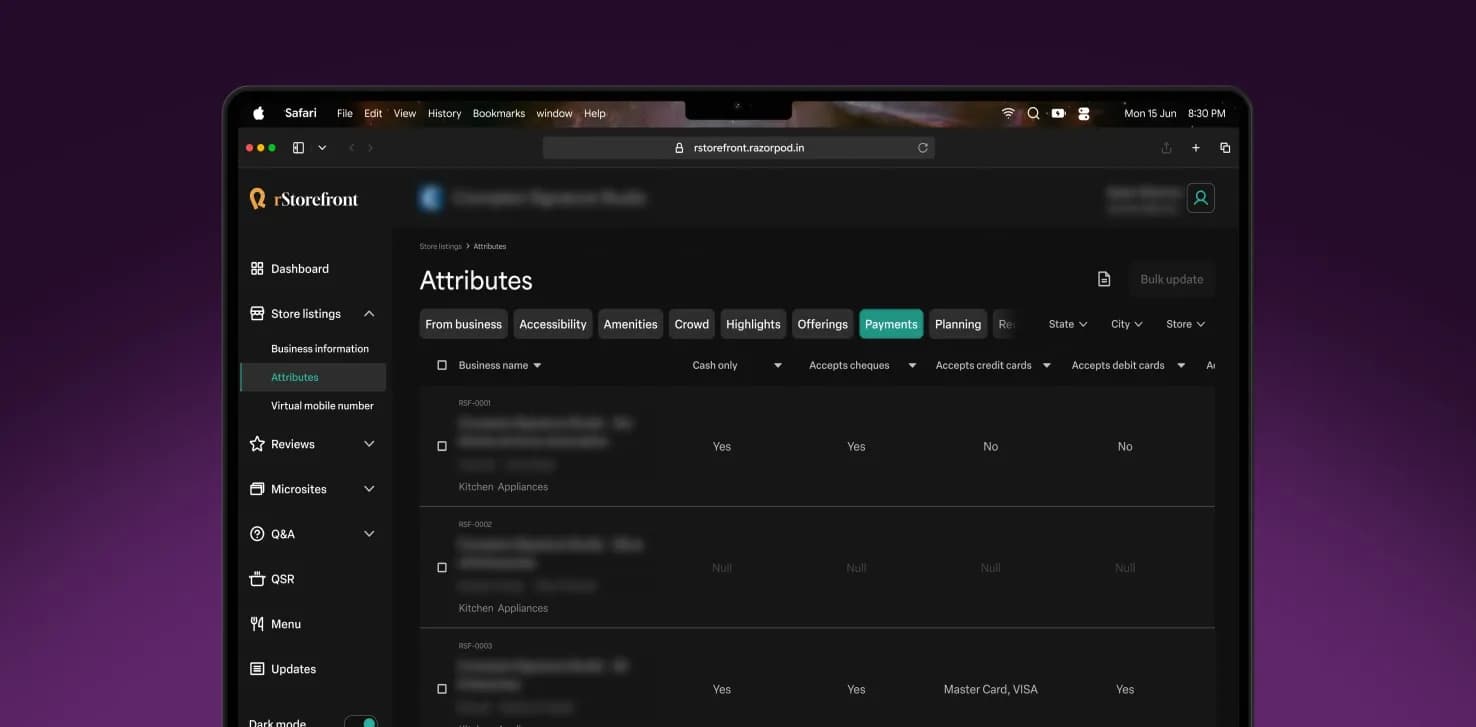Click the document export icon beside Bulk update

pyautogui.click(x=1104, y=279)
